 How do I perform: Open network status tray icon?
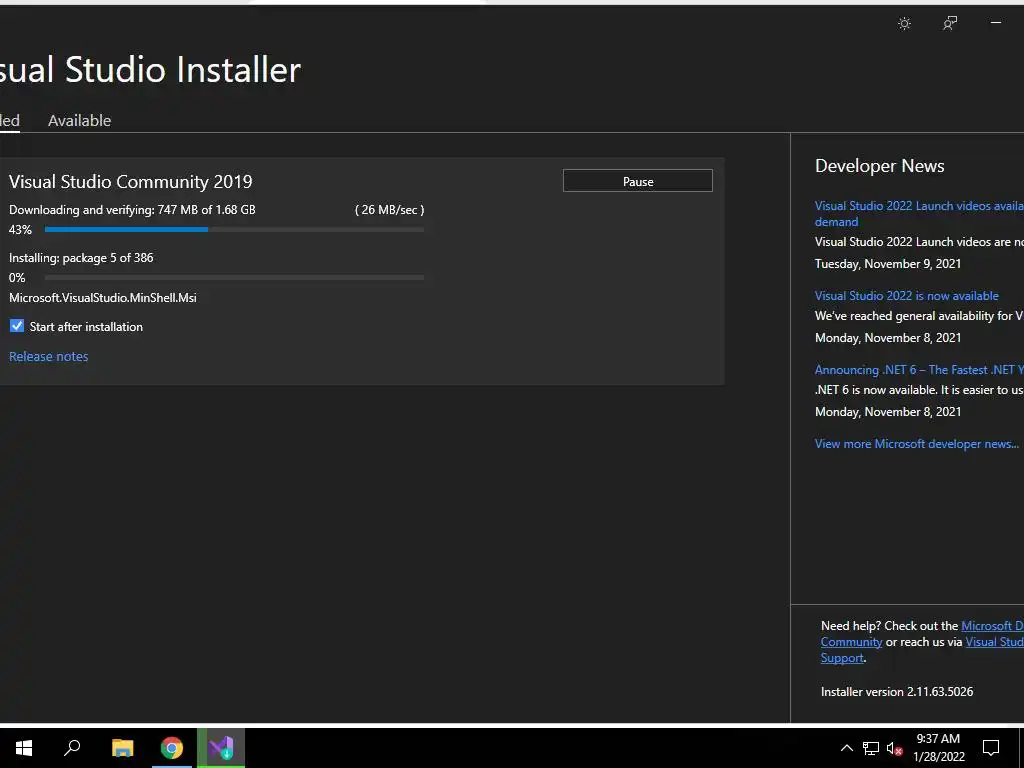tap(871, 748)
